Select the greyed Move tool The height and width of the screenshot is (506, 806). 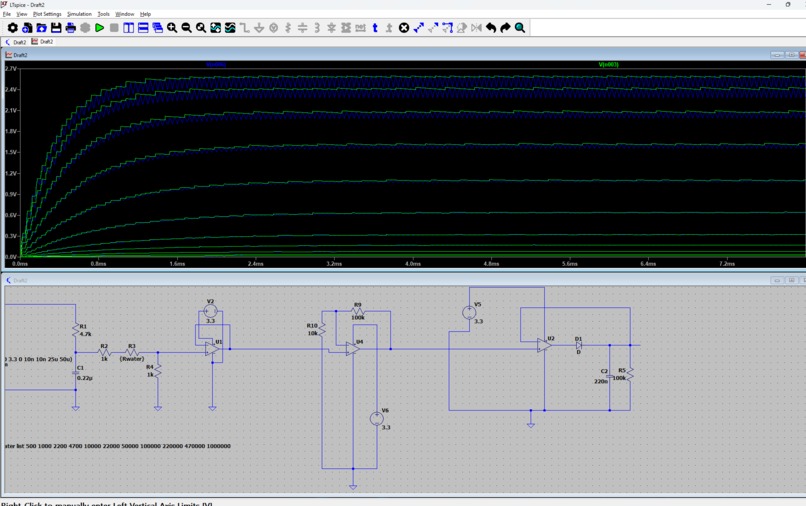433,28
